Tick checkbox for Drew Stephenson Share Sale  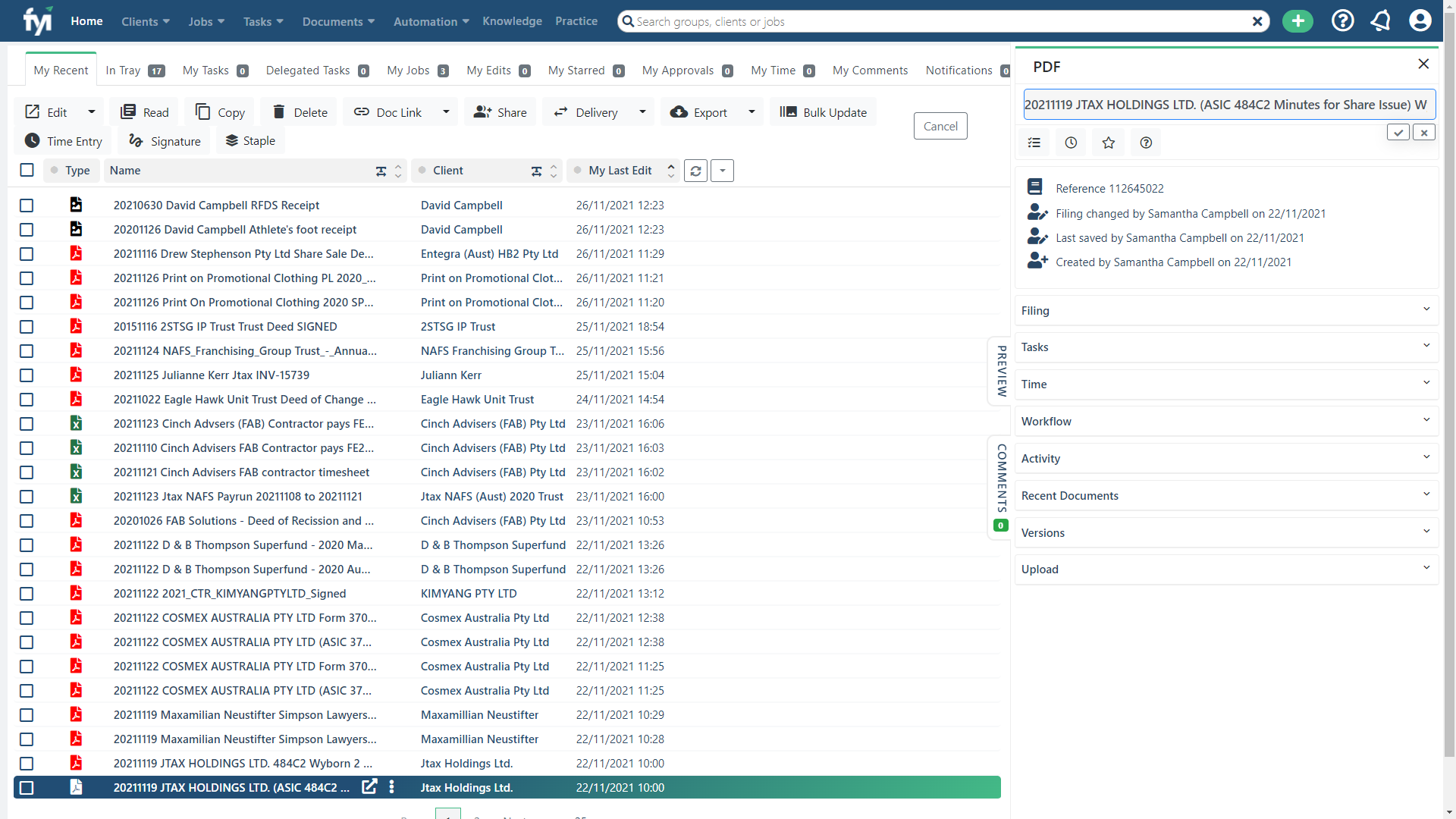tap(27, 254)
